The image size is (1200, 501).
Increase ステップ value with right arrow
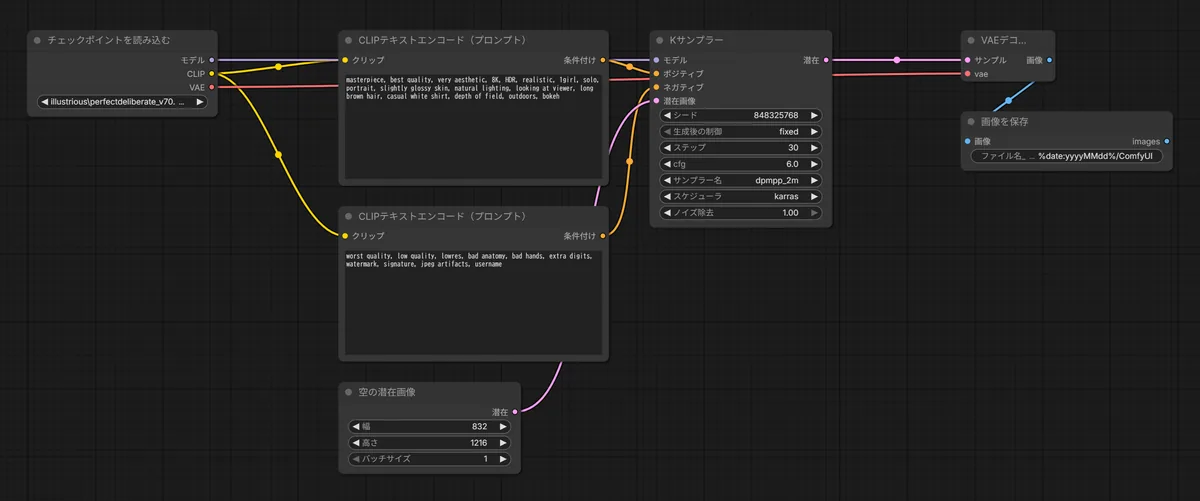814,148
